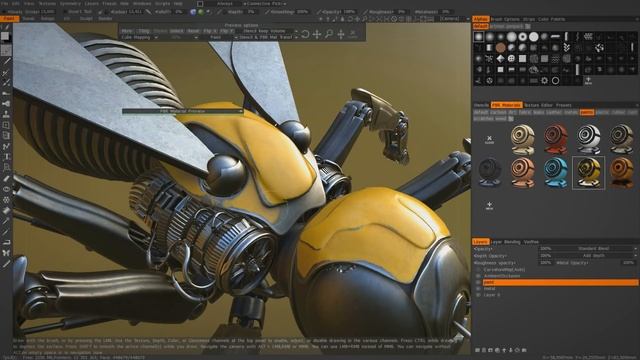
Task: Open the Textures menu
Action: [47, 3]
